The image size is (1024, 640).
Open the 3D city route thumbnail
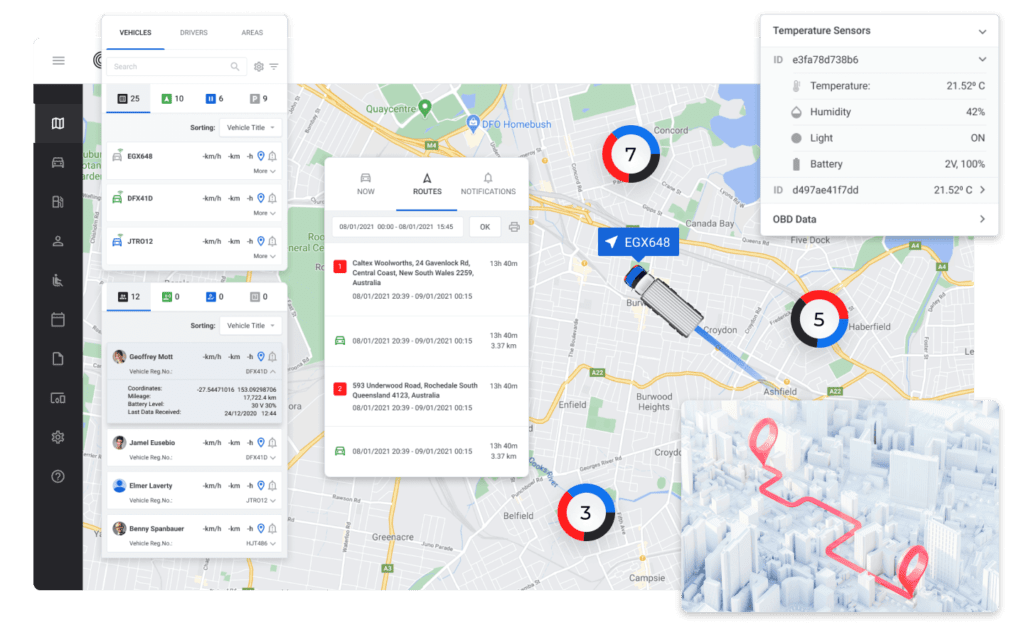coord(840,507)
